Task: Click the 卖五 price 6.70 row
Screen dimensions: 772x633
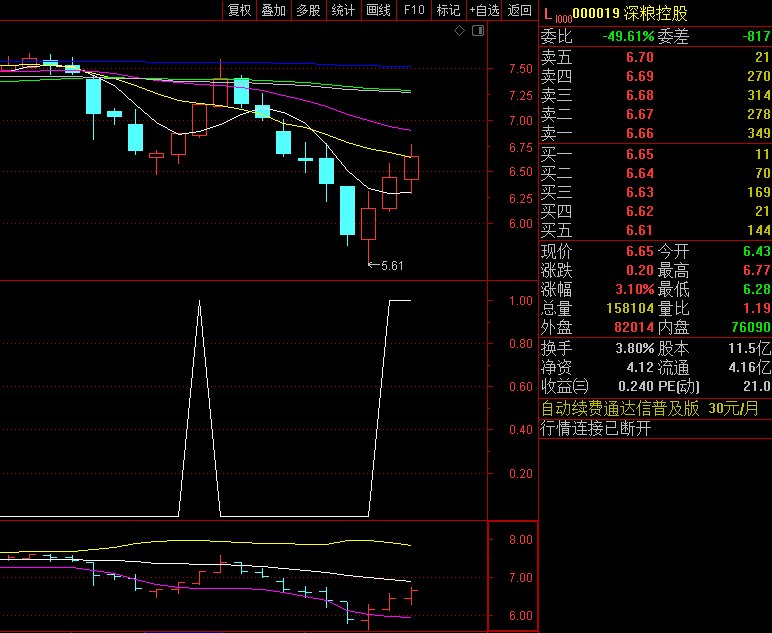Action: 639,57
